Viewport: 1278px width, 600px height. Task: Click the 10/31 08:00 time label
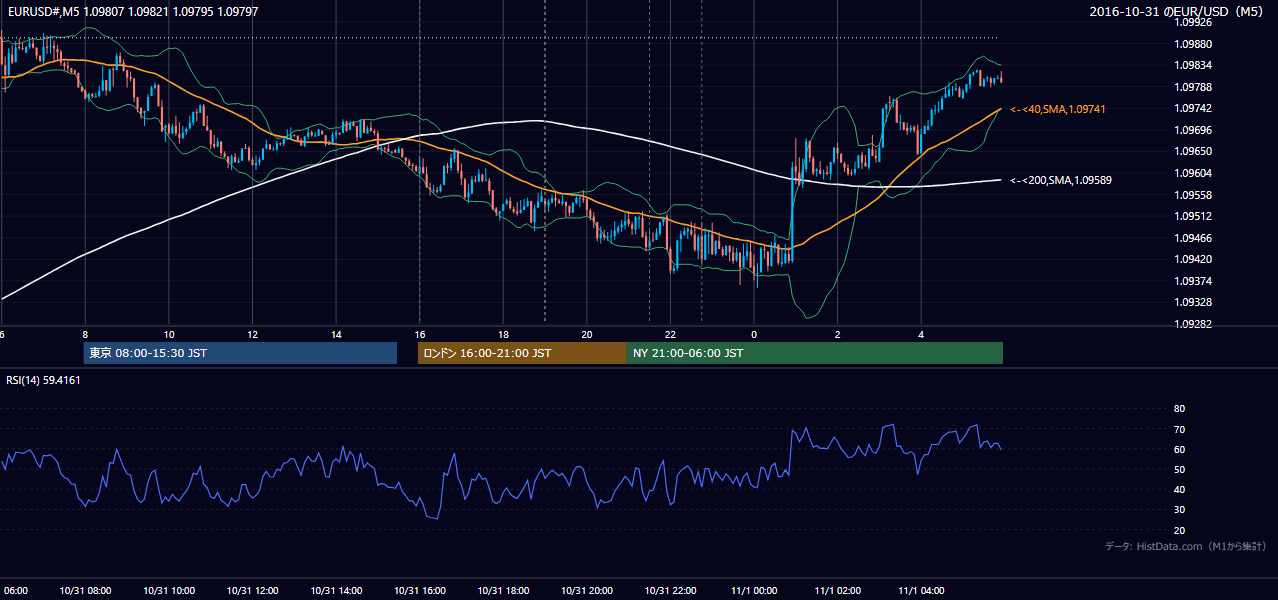coord(85,591)
